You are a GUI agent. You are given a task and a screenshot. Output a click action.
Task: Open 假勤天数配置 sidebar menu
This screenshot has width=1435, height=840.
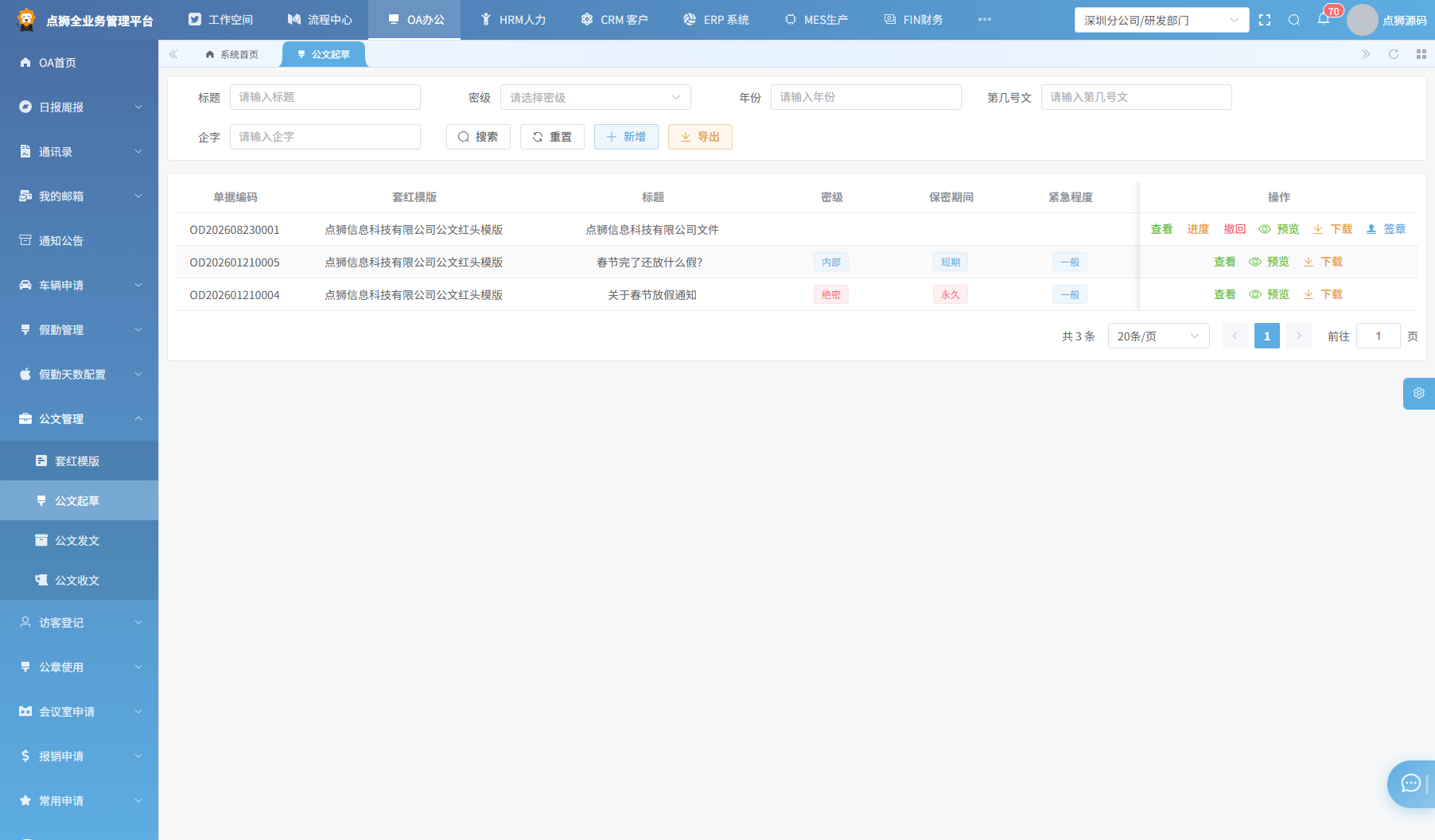(x=79, y=374)
